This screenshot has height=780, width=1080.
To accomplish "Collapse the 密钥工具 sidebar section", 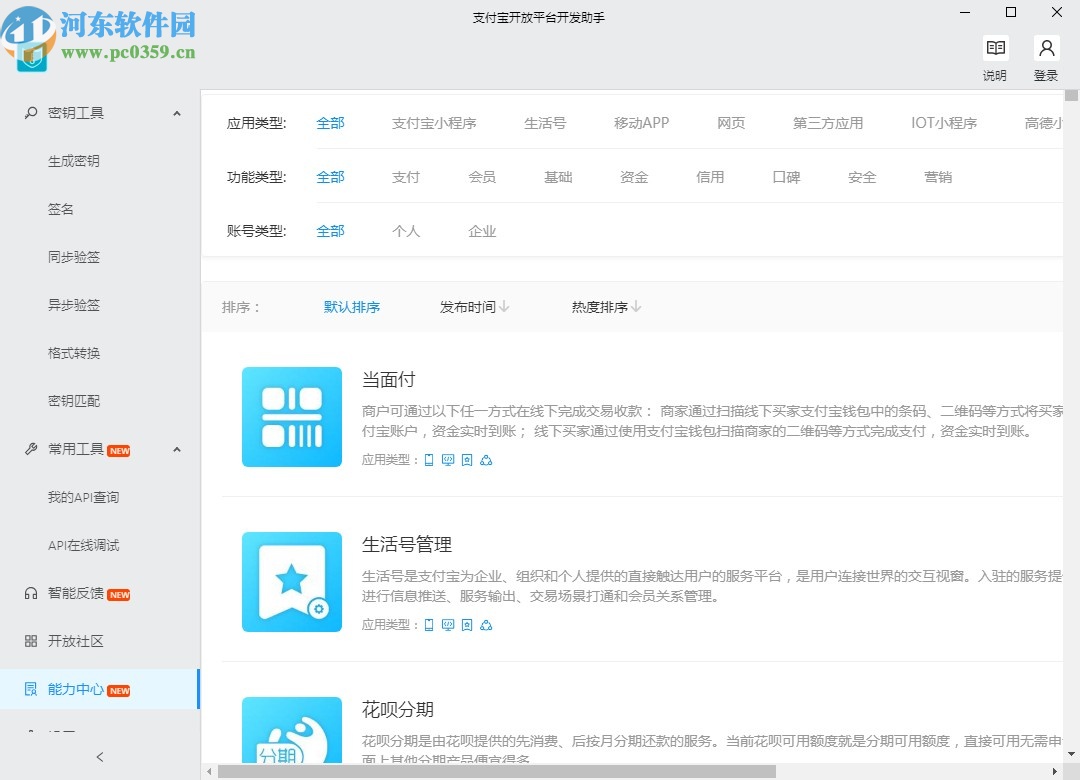I will tap(177, 112).
